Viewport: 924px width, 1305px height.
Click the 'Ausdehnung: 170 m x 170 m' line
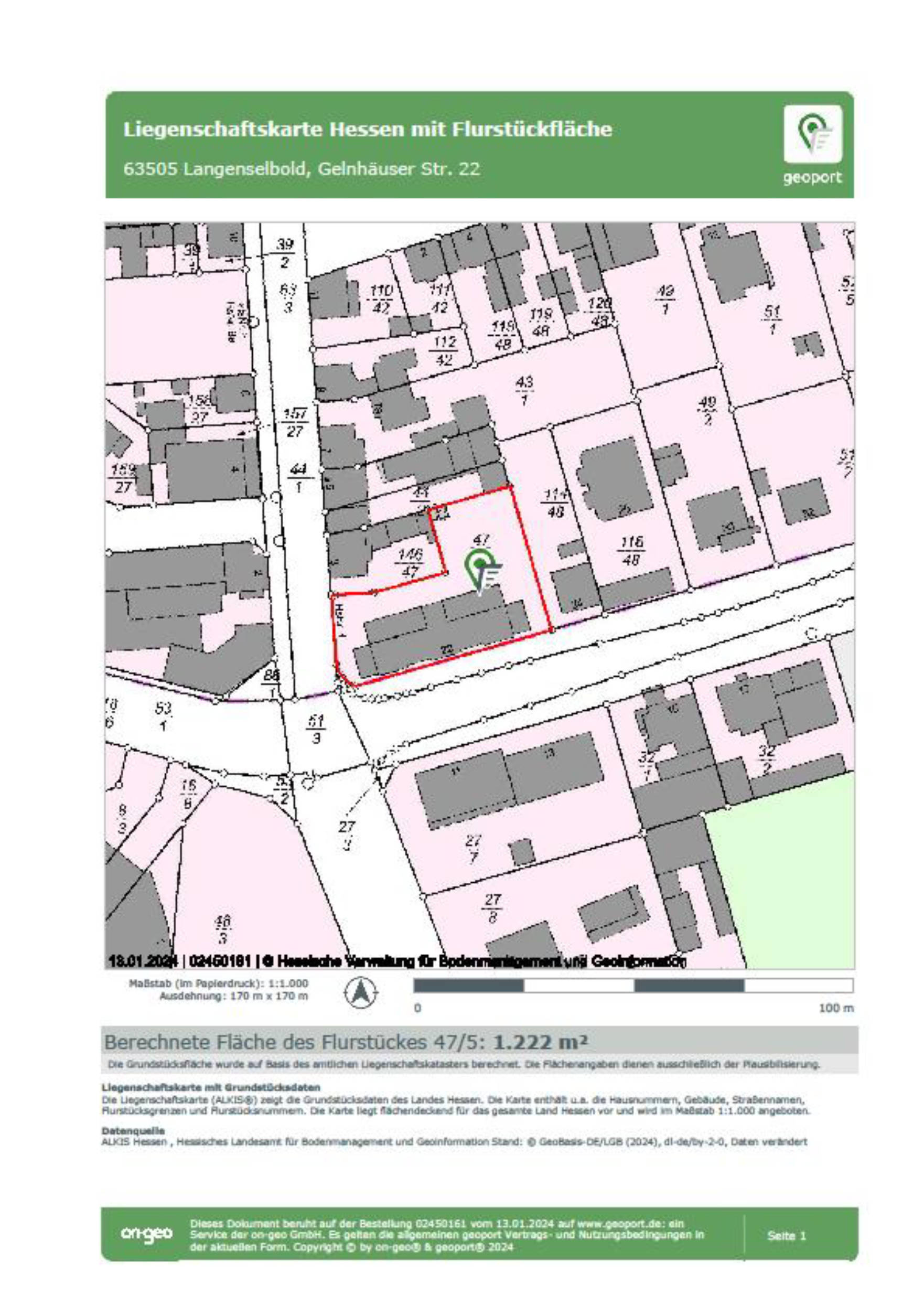234,996
